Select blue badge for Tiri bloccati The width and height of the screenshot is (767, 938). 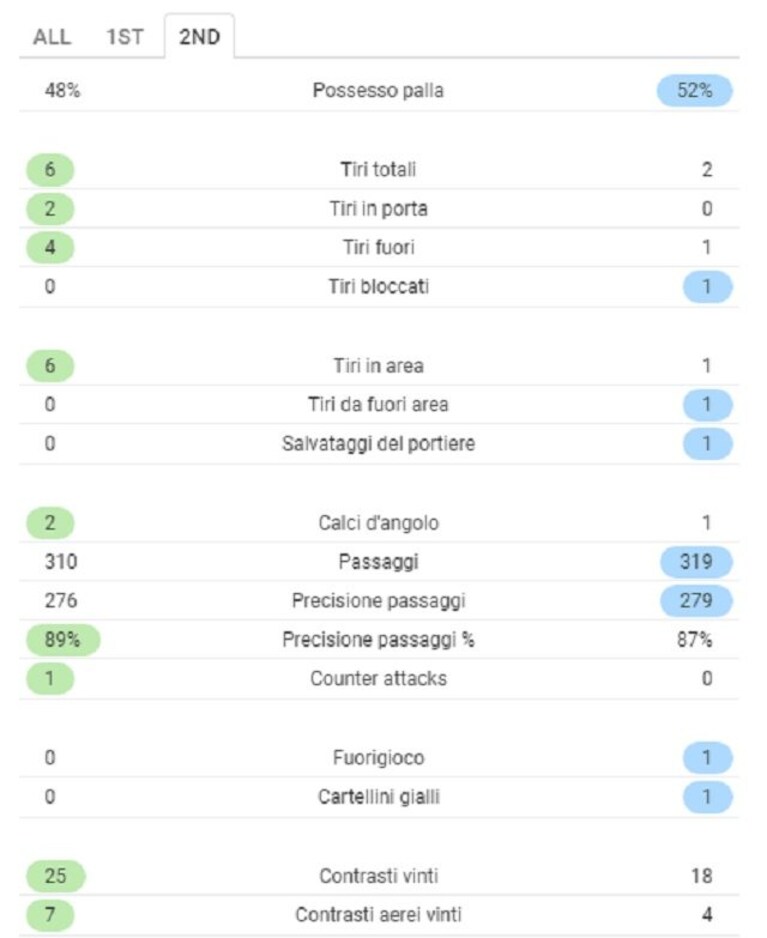[707, 287]
